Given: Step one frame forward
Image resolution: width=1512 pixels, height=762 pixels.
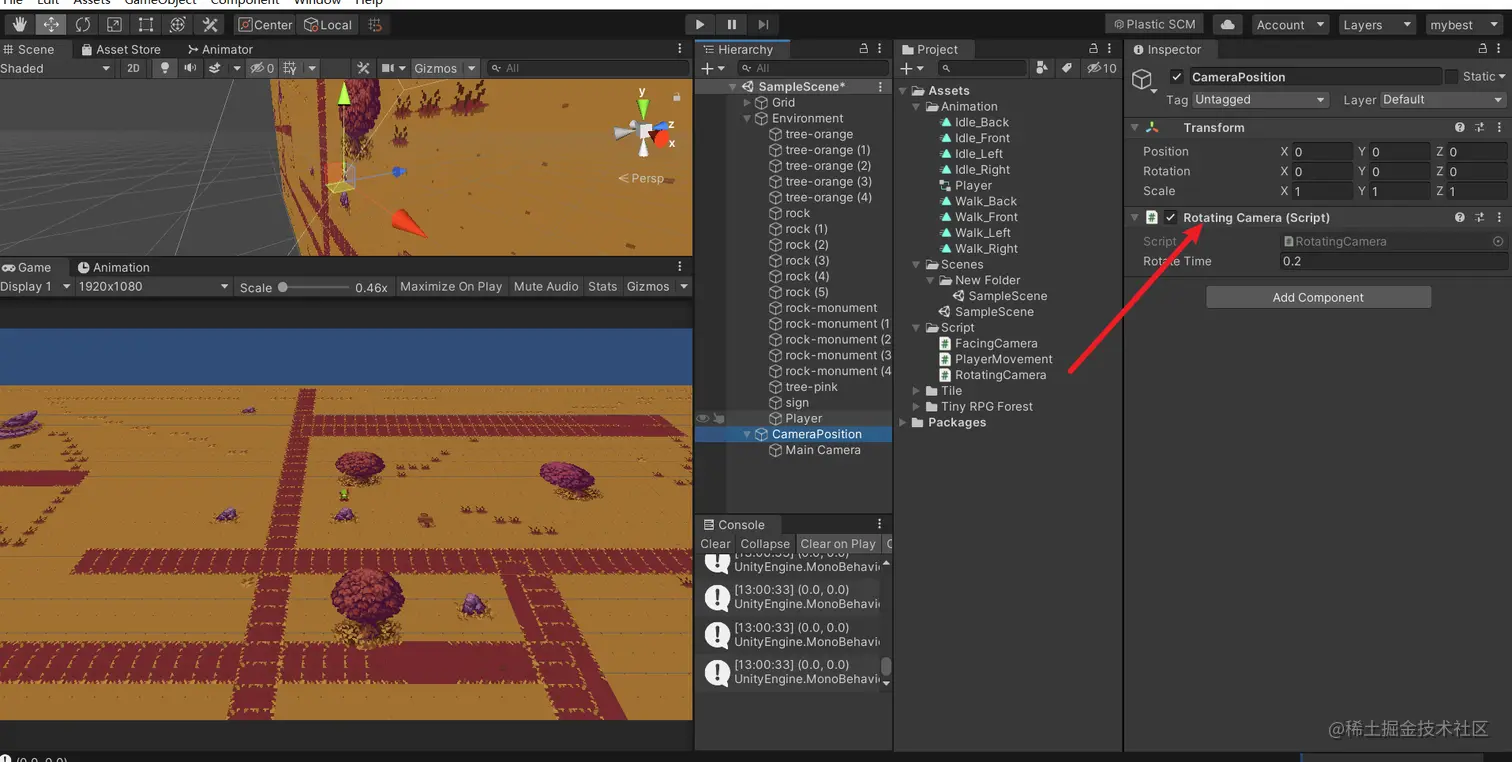Looking at the screenshot, I should 763,24.
